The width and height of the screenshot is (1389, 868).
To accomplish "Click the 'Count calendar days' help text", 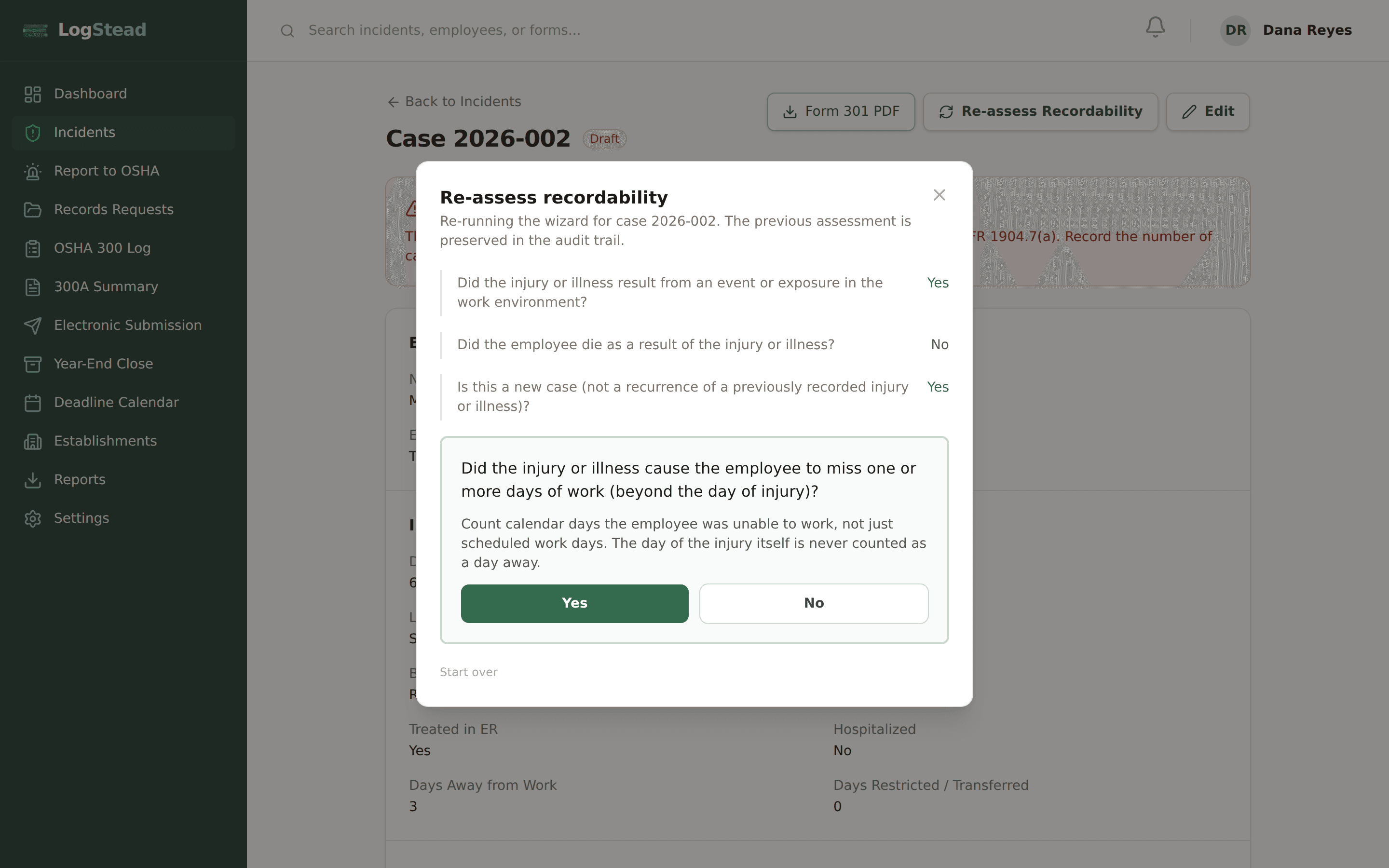I will pyautogui.click(x=694, y=543).
